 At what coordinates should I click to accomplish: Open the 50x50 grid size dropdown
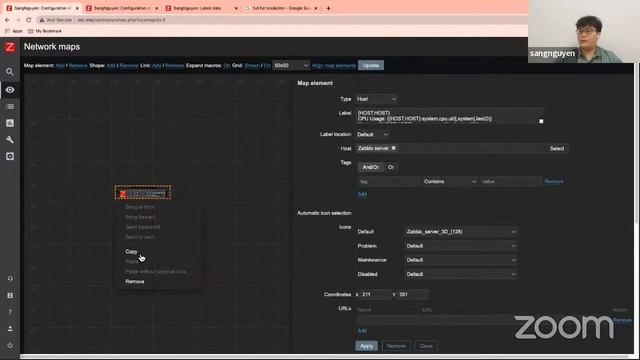pyautogui.click(x=291, y=65)
